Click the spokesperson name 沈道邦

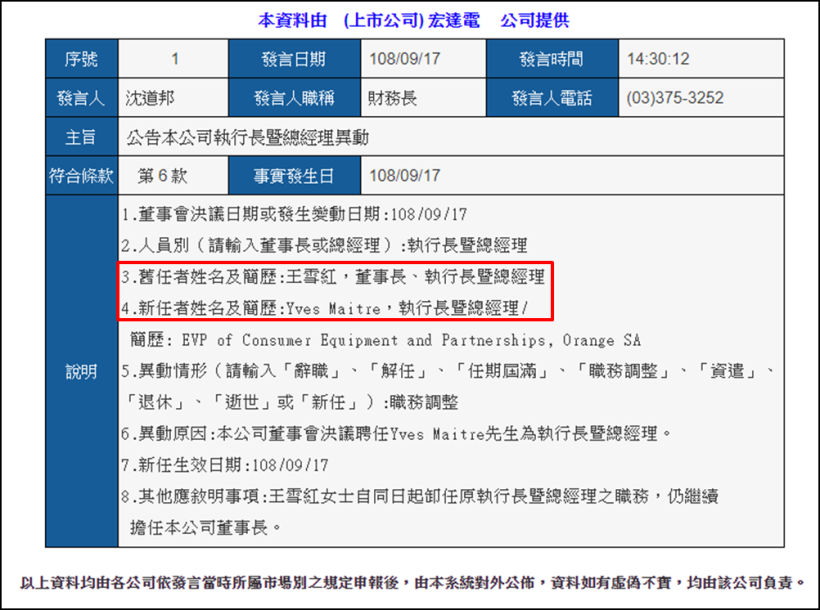pos(150,98)
